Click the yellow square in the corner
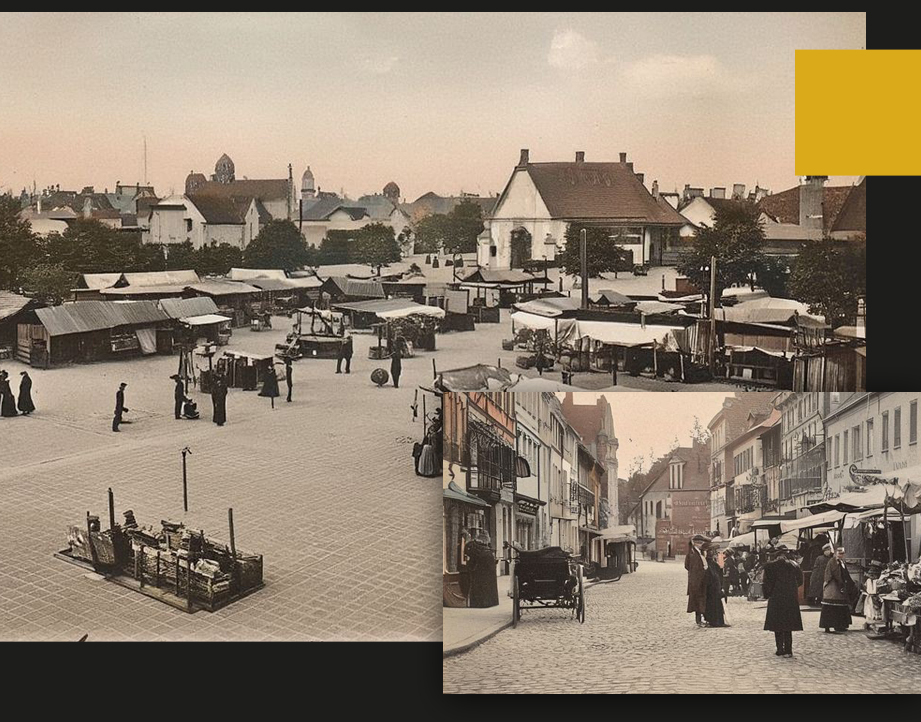This screenshot has width=921, height=722. (x=857, y=112)
